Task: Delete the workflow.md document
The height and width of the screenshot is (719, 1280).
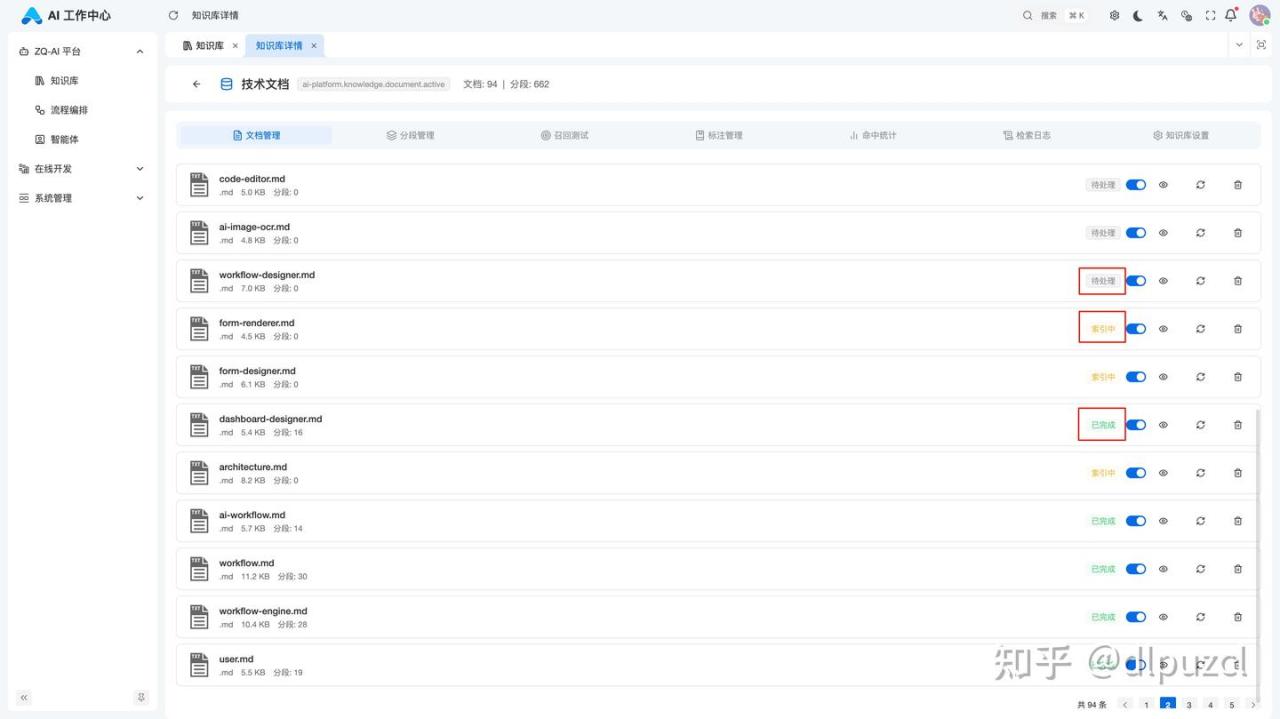Action: point(1237,569)
